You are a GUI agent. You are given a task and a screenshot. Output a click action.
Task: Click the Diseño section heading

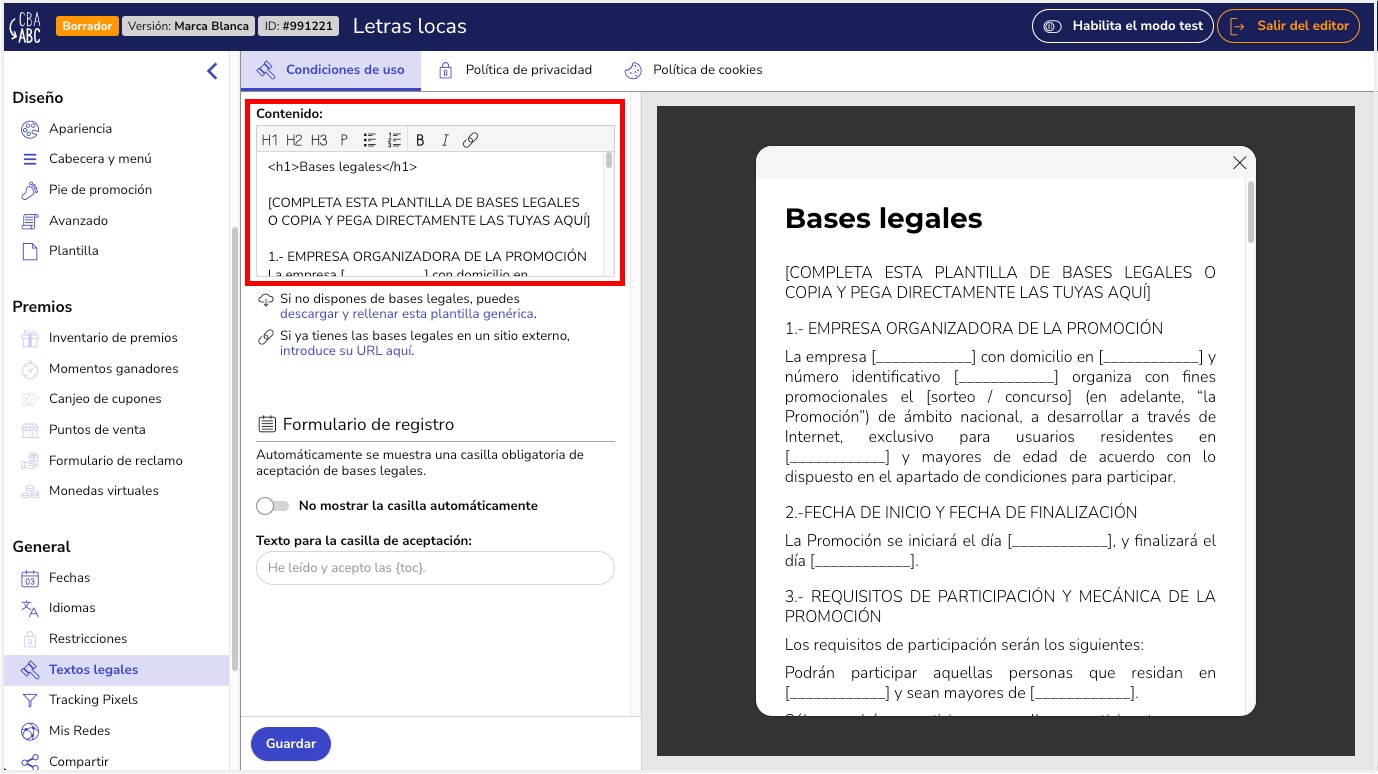click(38, 98)
